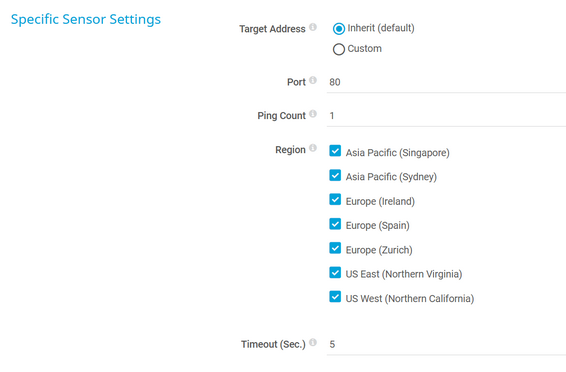Select the Region label text
Viewport: 566px width, 372px height.
290,149
